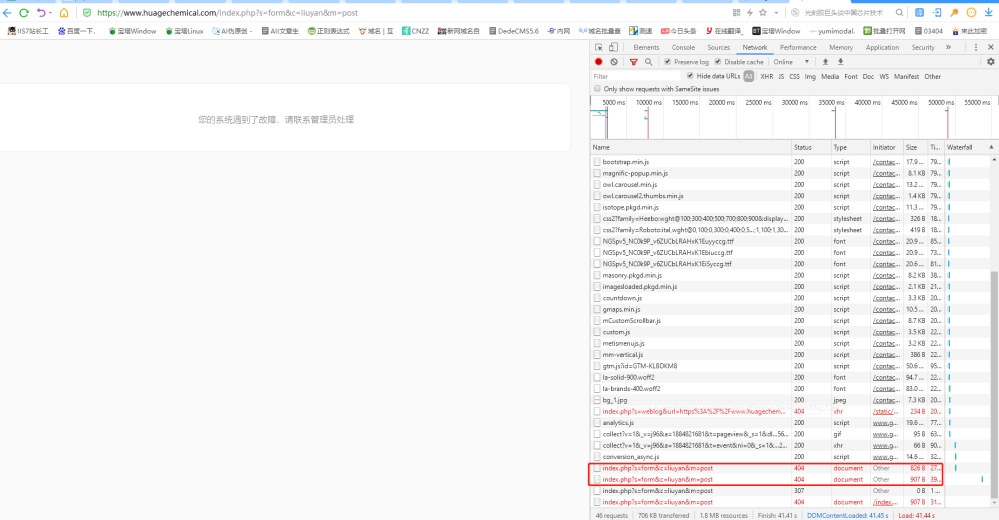Viewport: 999px width, 520px height.
Task: Click the lightning speed-mode icon
Action: (x=750, y=13)
